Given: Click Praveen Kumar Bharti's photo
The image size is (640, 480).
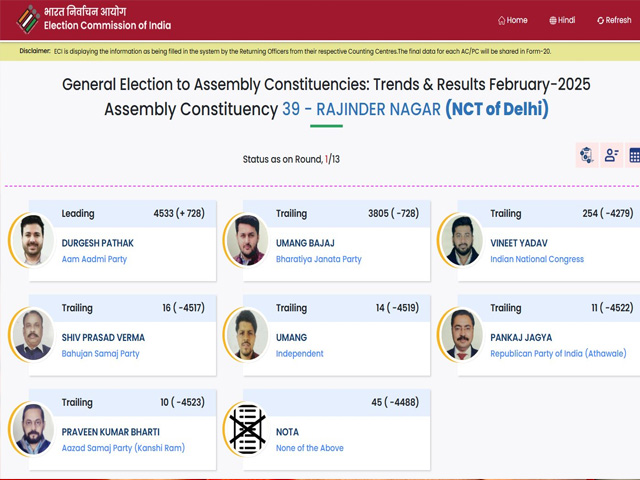Looking at the screenshot, I should [32, 429].
